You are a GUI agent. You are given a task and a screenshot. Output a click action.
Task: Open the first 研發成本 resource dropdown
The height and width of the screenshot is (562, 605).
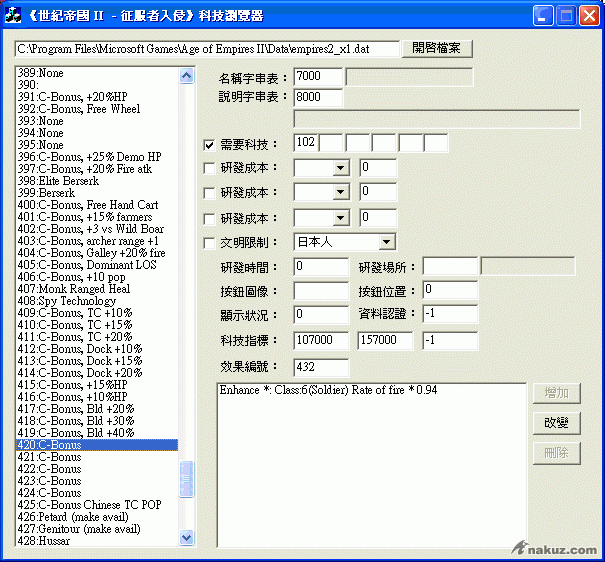(x=341, y=168)
